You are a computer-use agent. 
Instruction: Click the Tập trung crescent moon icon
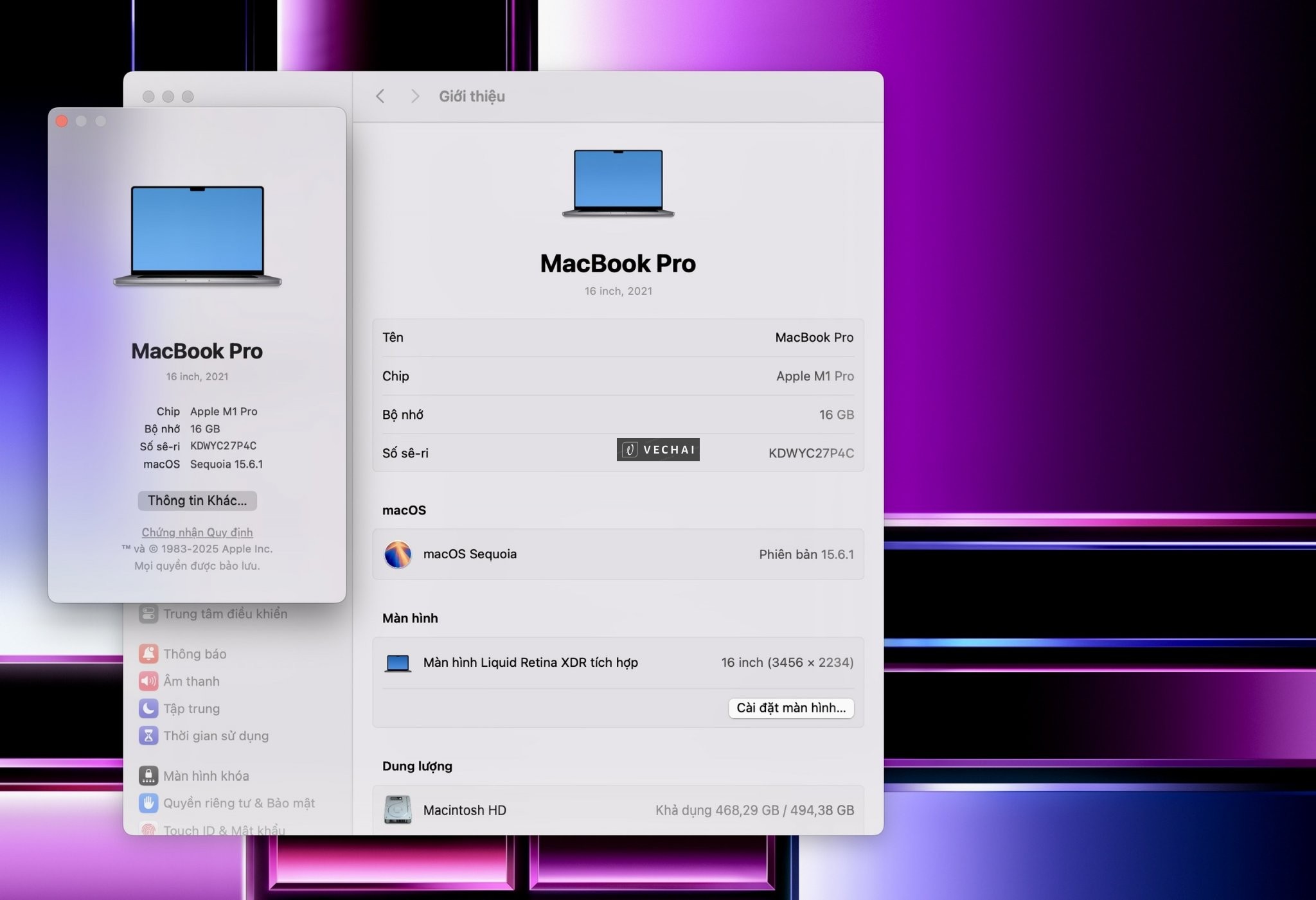point(148,709)
